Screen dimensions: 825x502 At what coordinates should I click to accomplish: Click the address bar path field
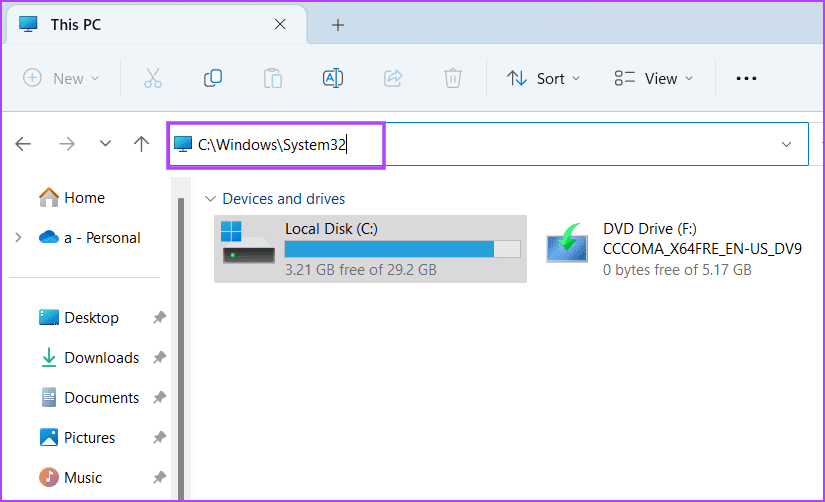click(x=487, y=144)
